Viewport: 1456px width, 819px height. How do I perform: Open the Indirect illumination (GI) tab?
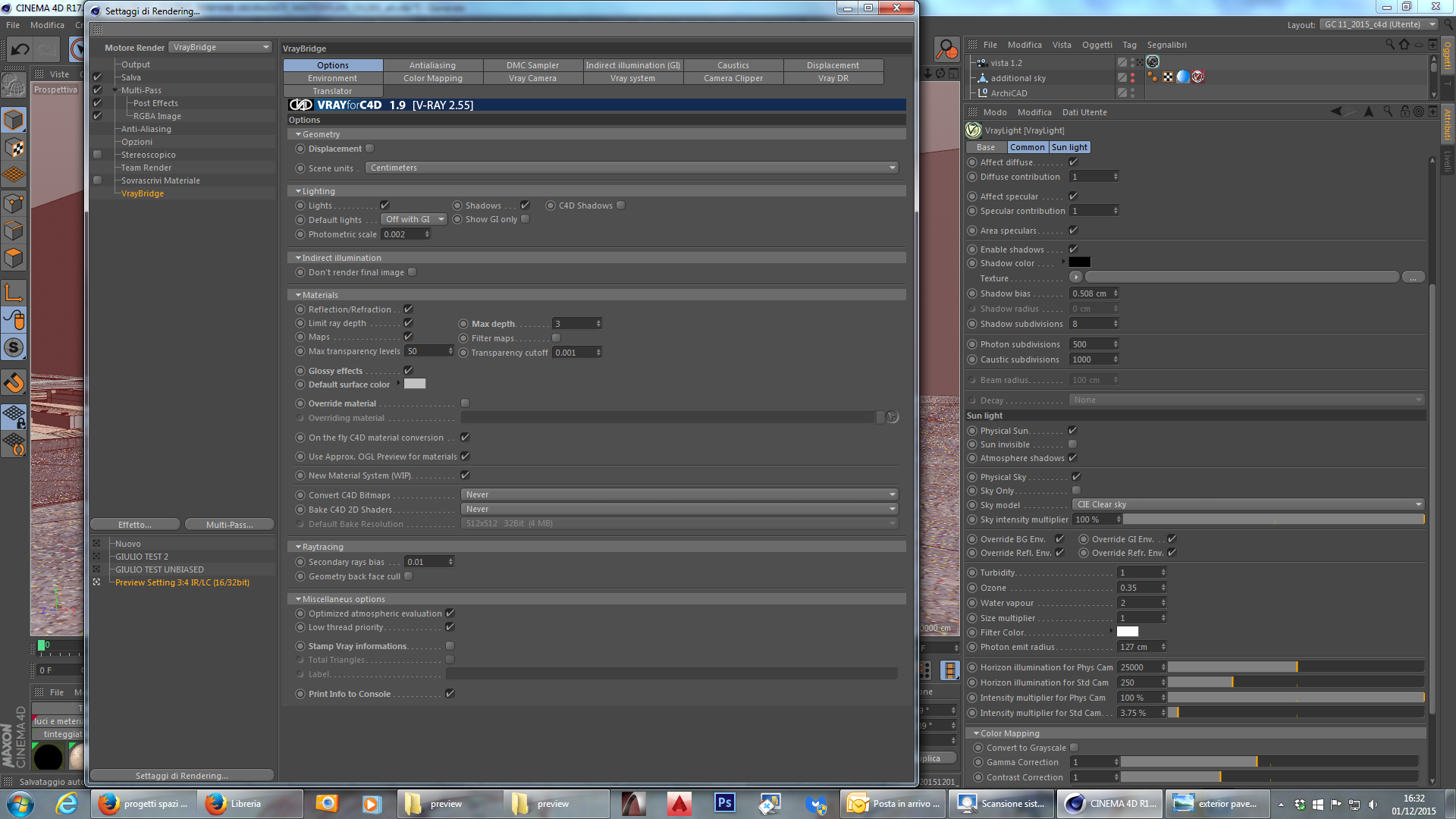[x=632, y=65]
